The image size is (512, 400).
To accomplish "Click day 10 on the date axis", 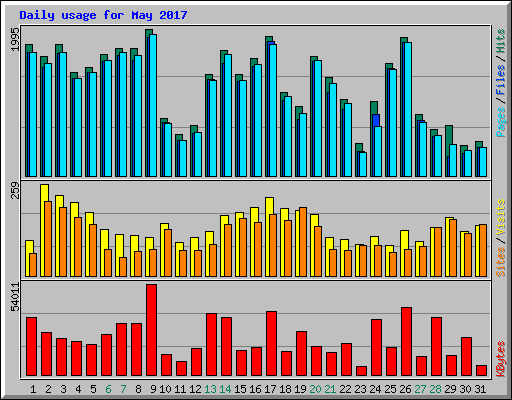I will pyautogui.click(x=165, y=389).
